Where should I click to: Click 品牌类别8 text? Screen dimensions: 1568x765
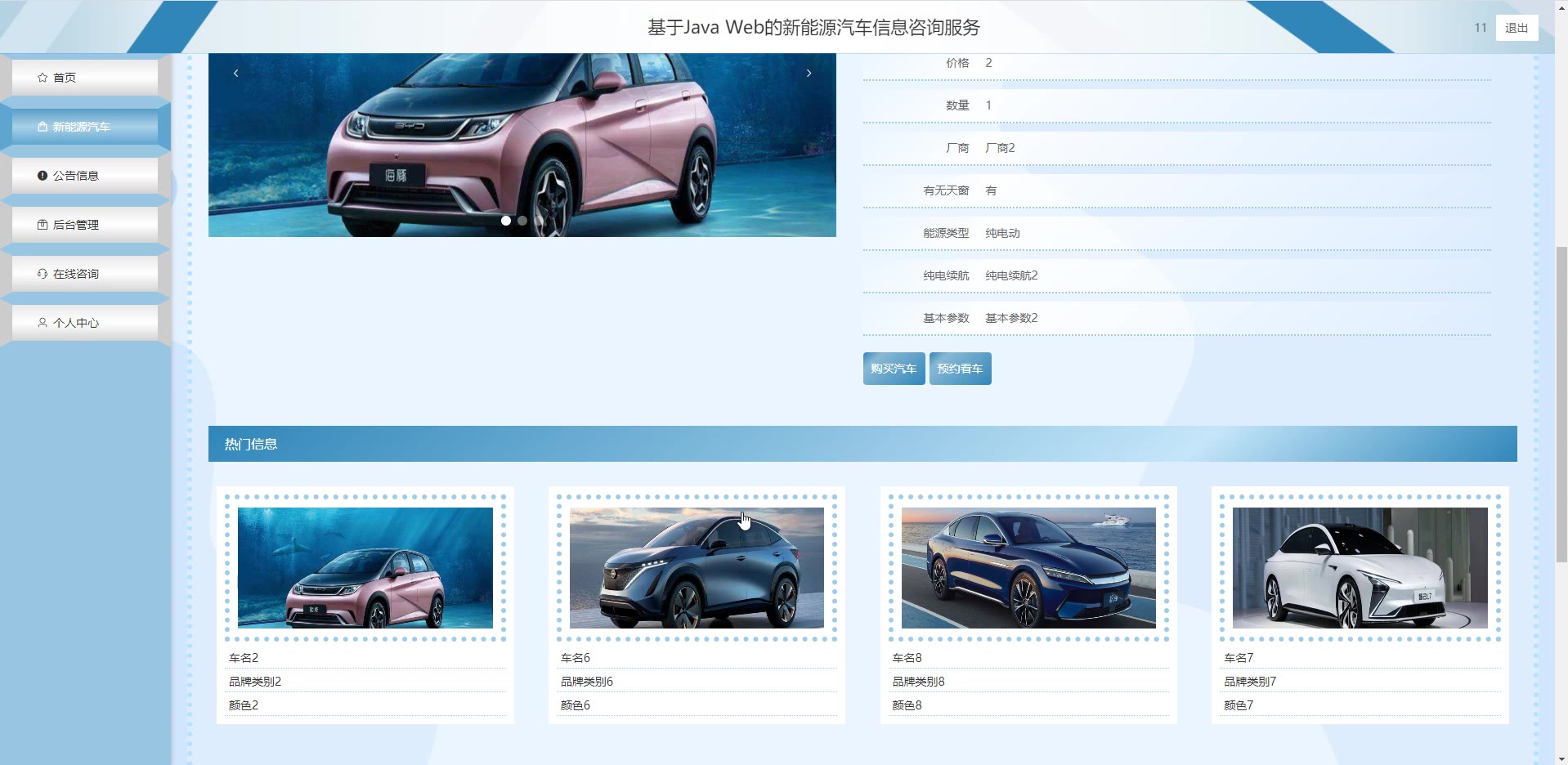918,682
